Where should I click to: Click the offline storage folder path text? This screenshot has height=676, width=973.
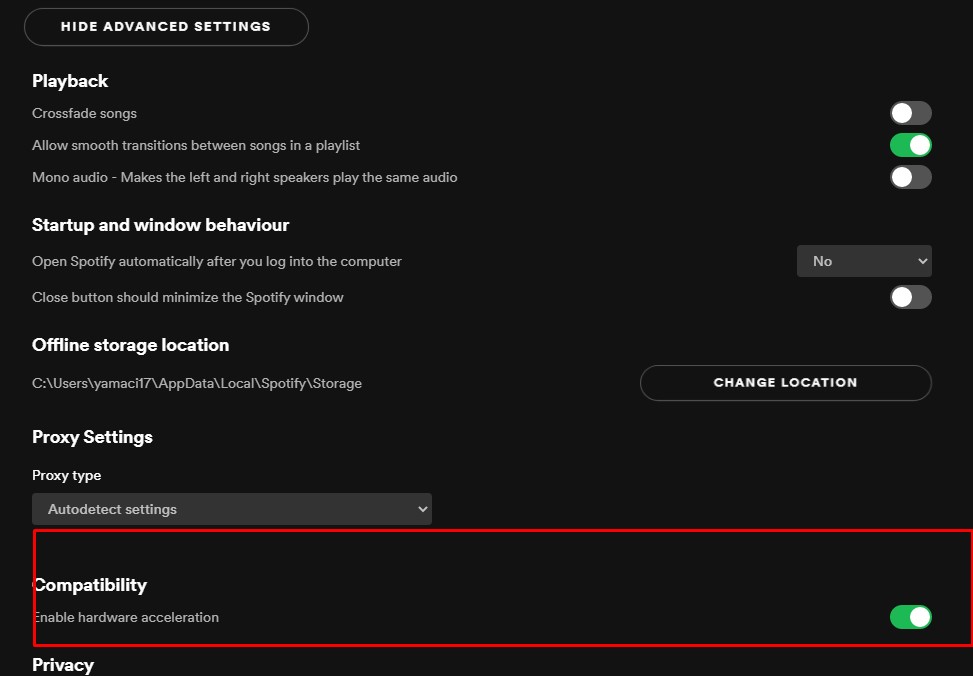tap(197, 384)
